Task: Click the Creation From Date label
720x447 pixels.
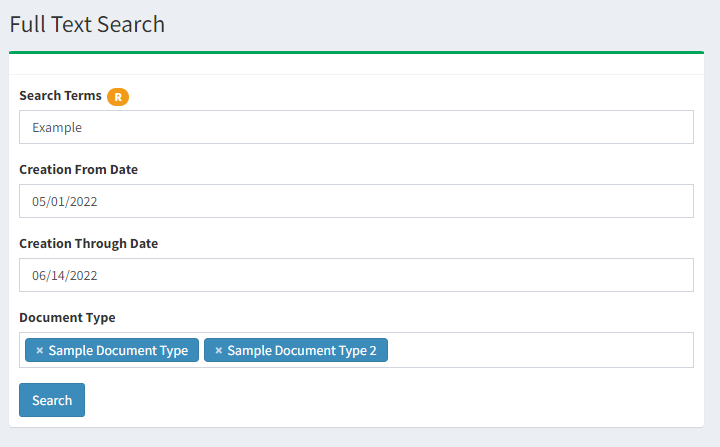Action: [x=79, y=170]
